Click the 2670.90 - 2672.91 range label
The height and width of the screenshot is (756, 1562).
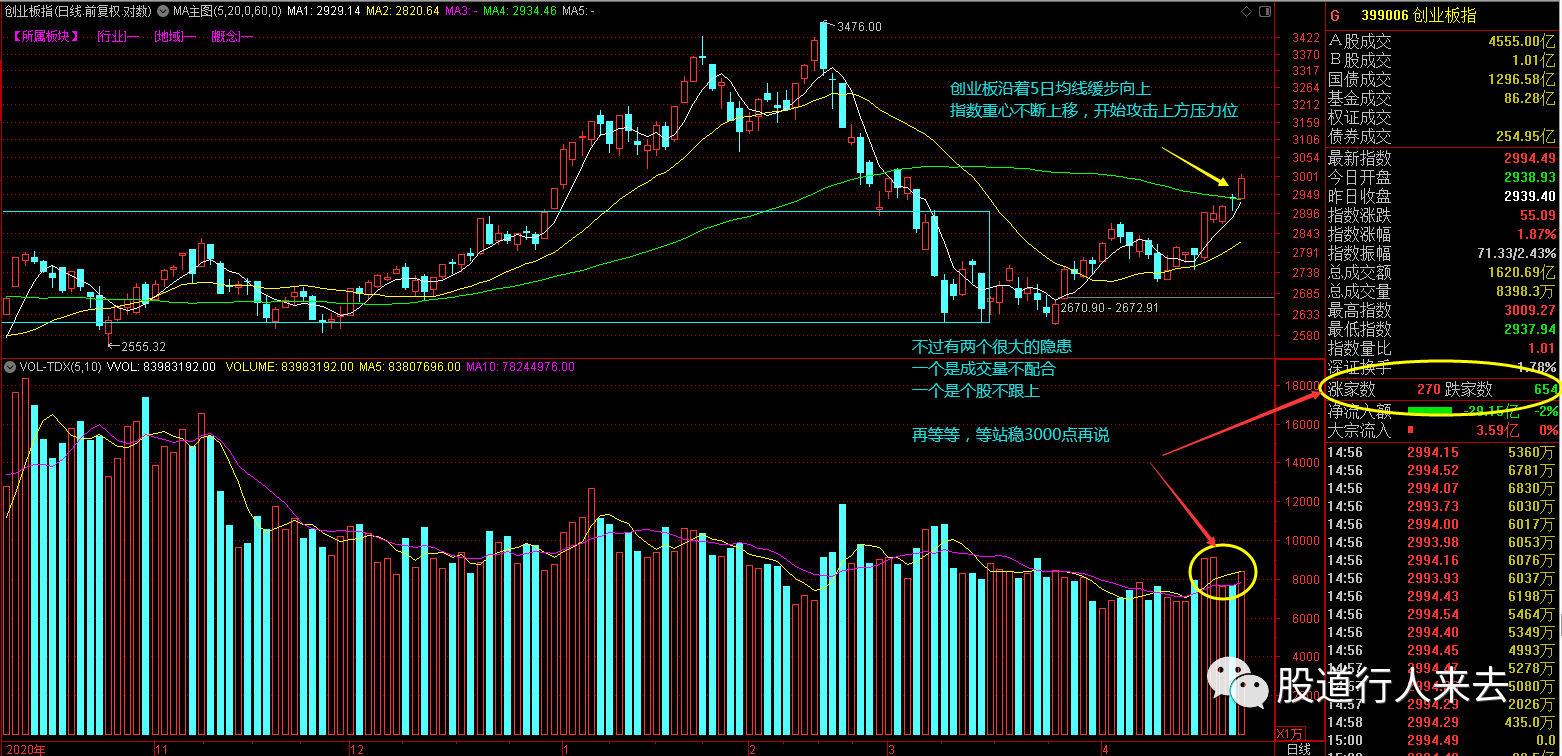pyautogui.click(x=1109, y=308)
